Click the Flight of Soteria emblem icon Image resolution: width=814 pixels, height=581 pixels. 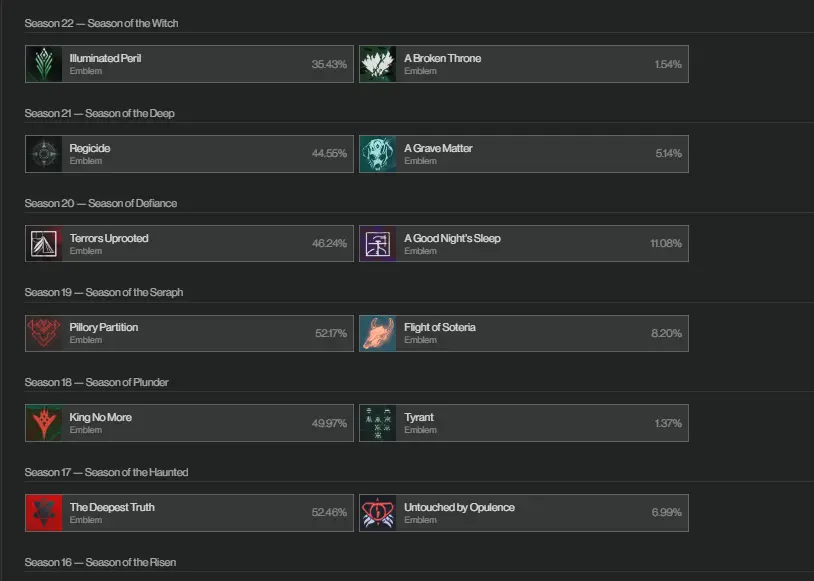[x=378, y=333]
